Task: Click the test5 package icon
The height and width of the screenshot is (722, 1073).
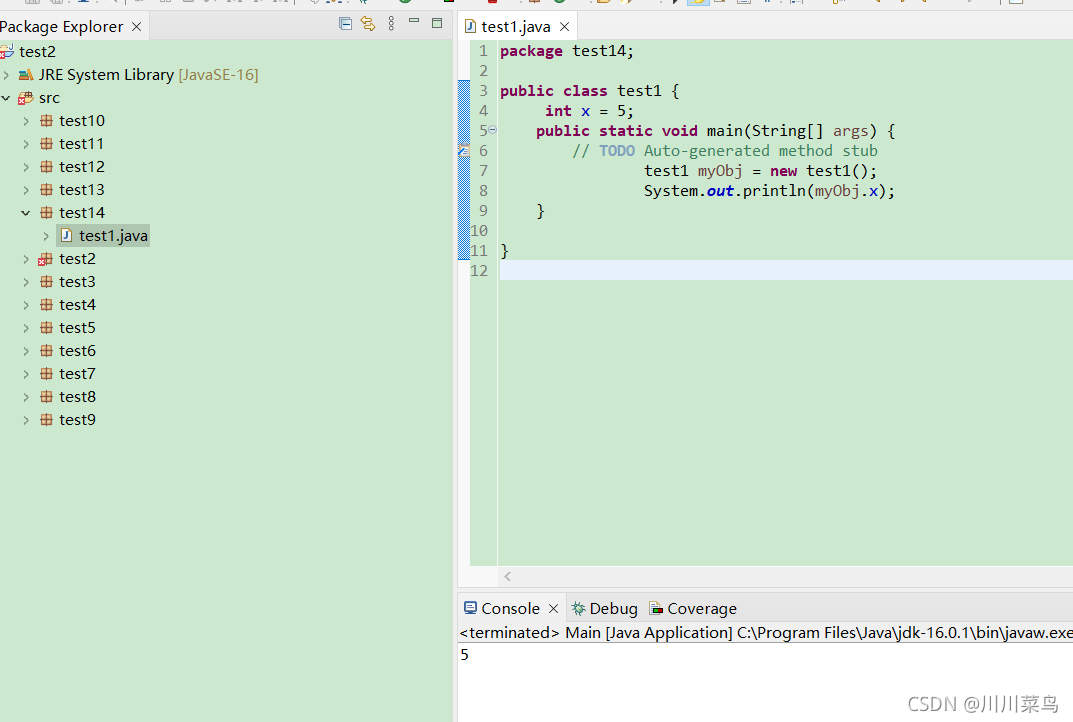Action: click(x=46, y=328)
